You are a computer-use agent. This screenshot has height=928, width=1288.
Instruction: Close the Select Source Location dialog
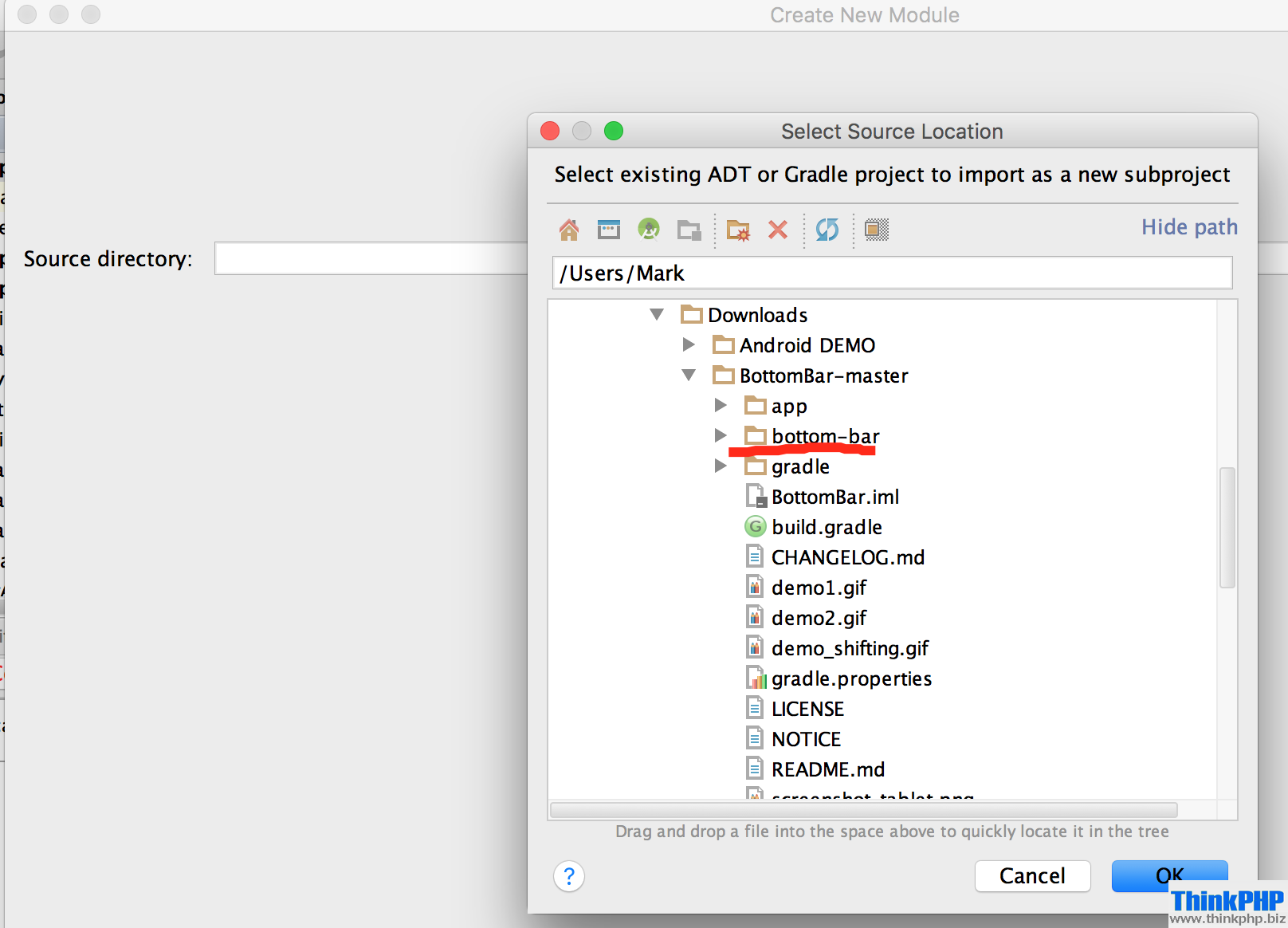click(550, 131)
